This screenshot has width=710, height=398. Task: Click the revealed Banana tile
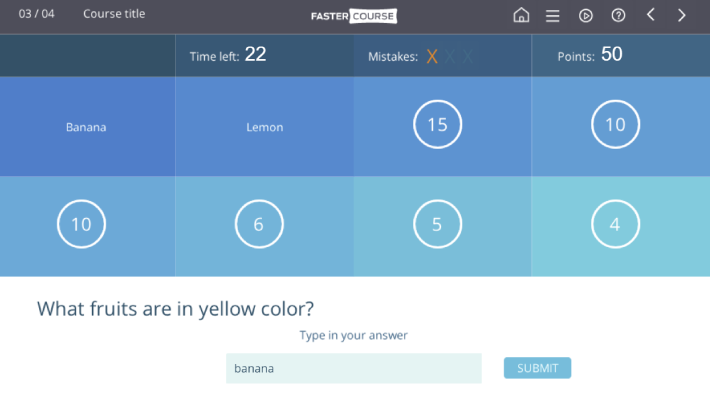(87, 126)
